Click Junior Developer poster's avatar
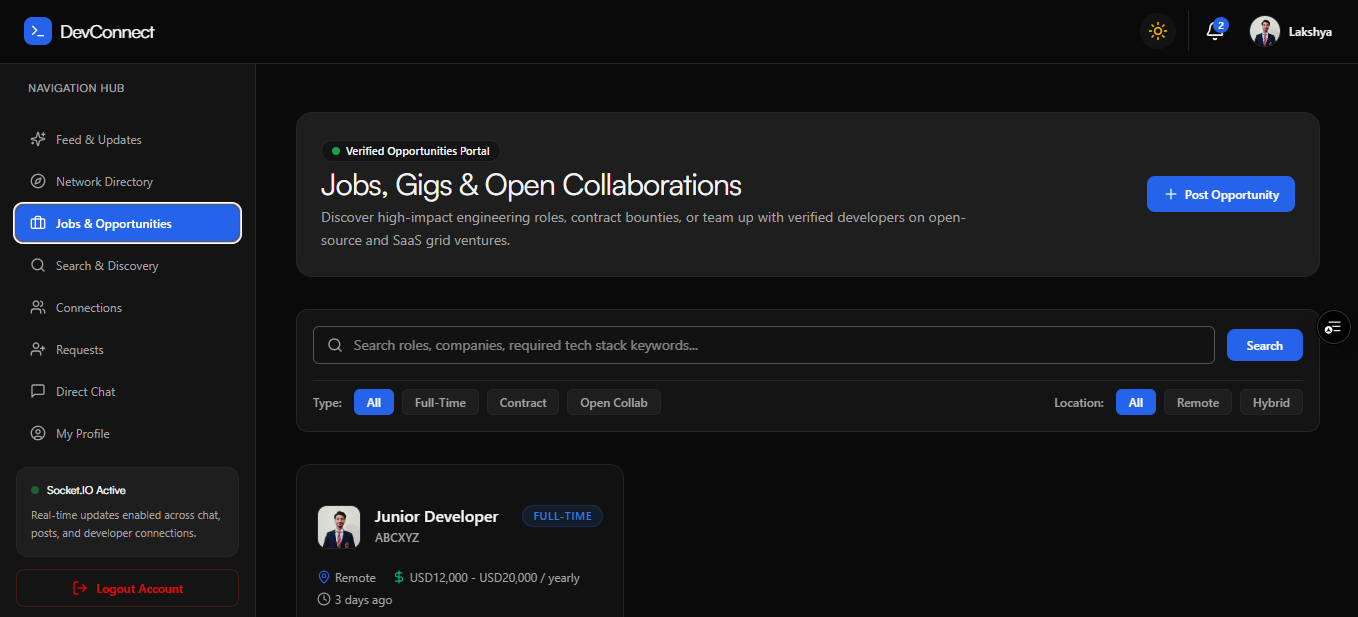This screenshot has width=1358, height=617. [x=339, y=527]
